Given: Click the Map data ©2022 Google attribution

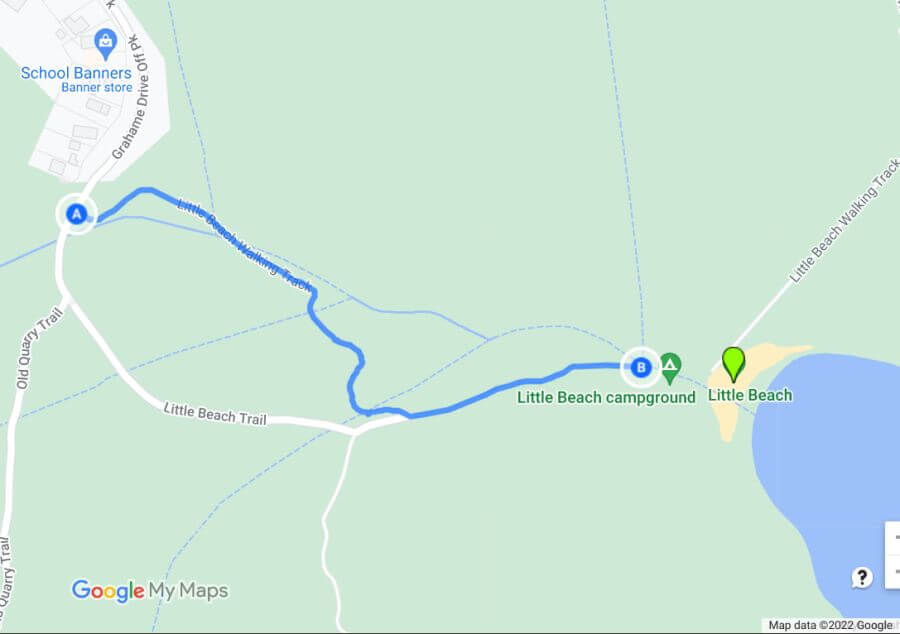Looking at the screenshot, I should click(x=830, y=625).
